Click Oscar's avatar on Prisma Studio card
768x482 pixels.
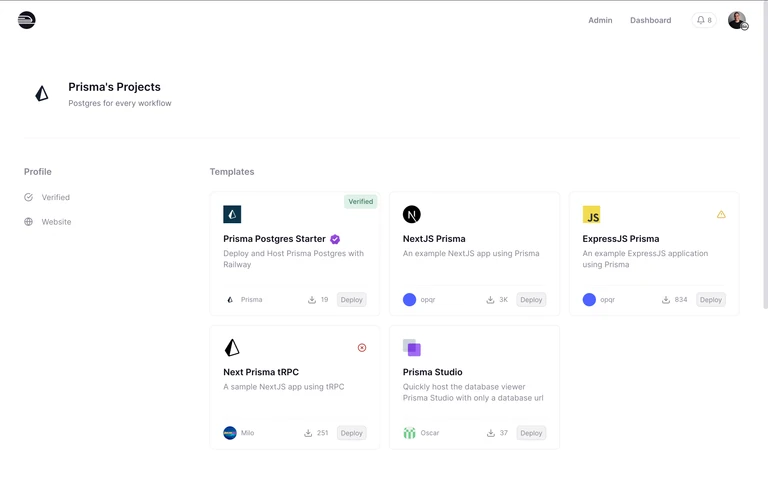tap(409, 433)
